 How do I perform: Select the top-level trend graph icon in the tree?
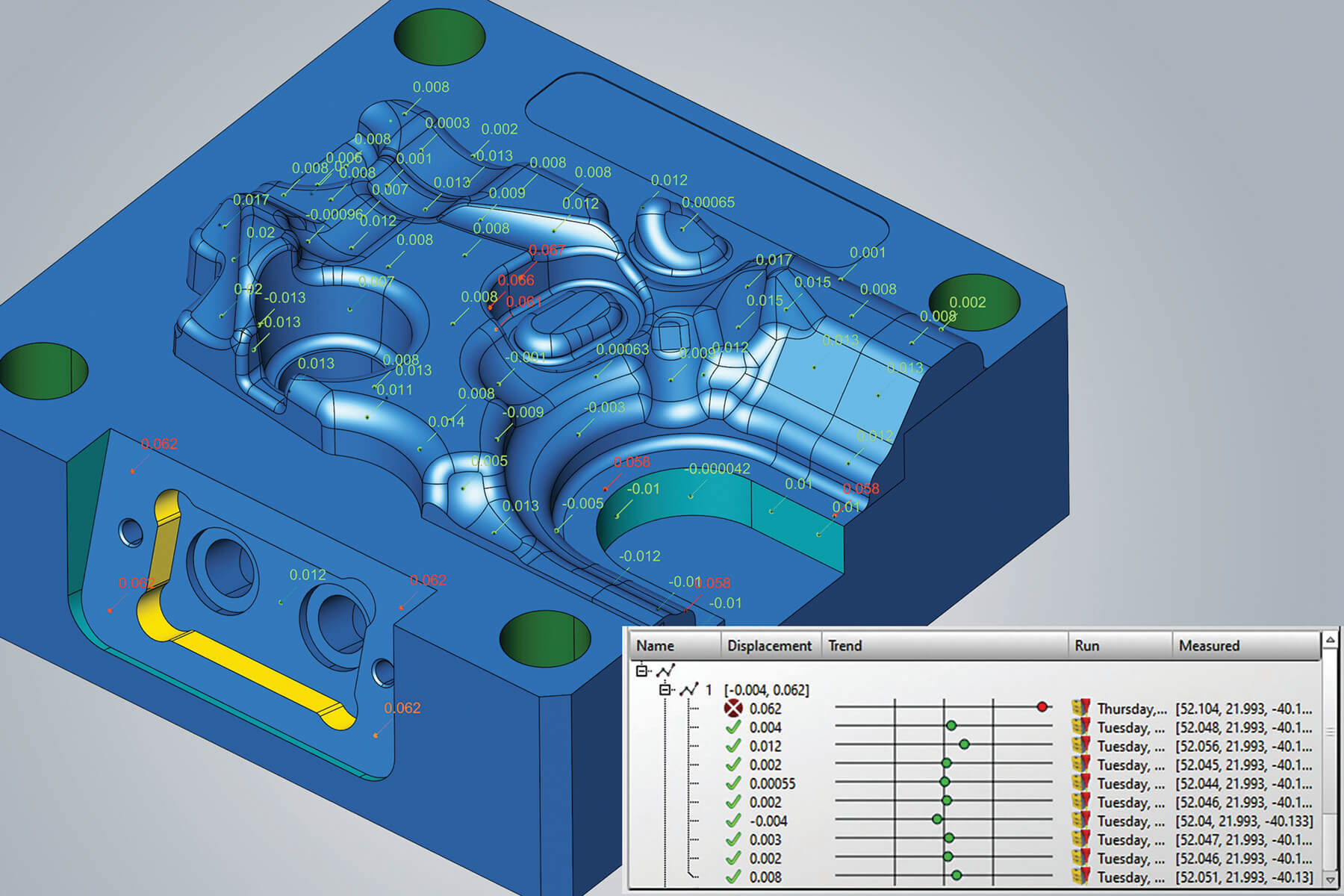click(665, 671)
